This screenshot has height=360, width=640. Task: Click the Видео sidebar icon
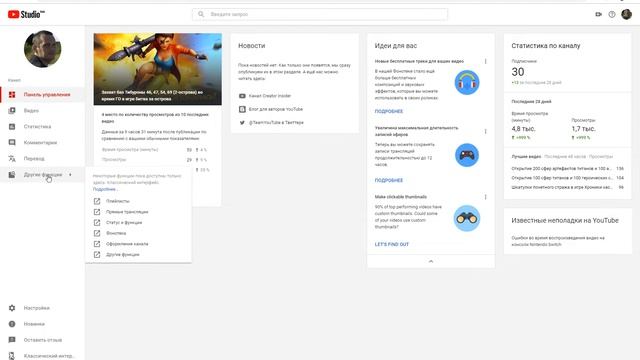pyautogui.click(x=12, y=111)
